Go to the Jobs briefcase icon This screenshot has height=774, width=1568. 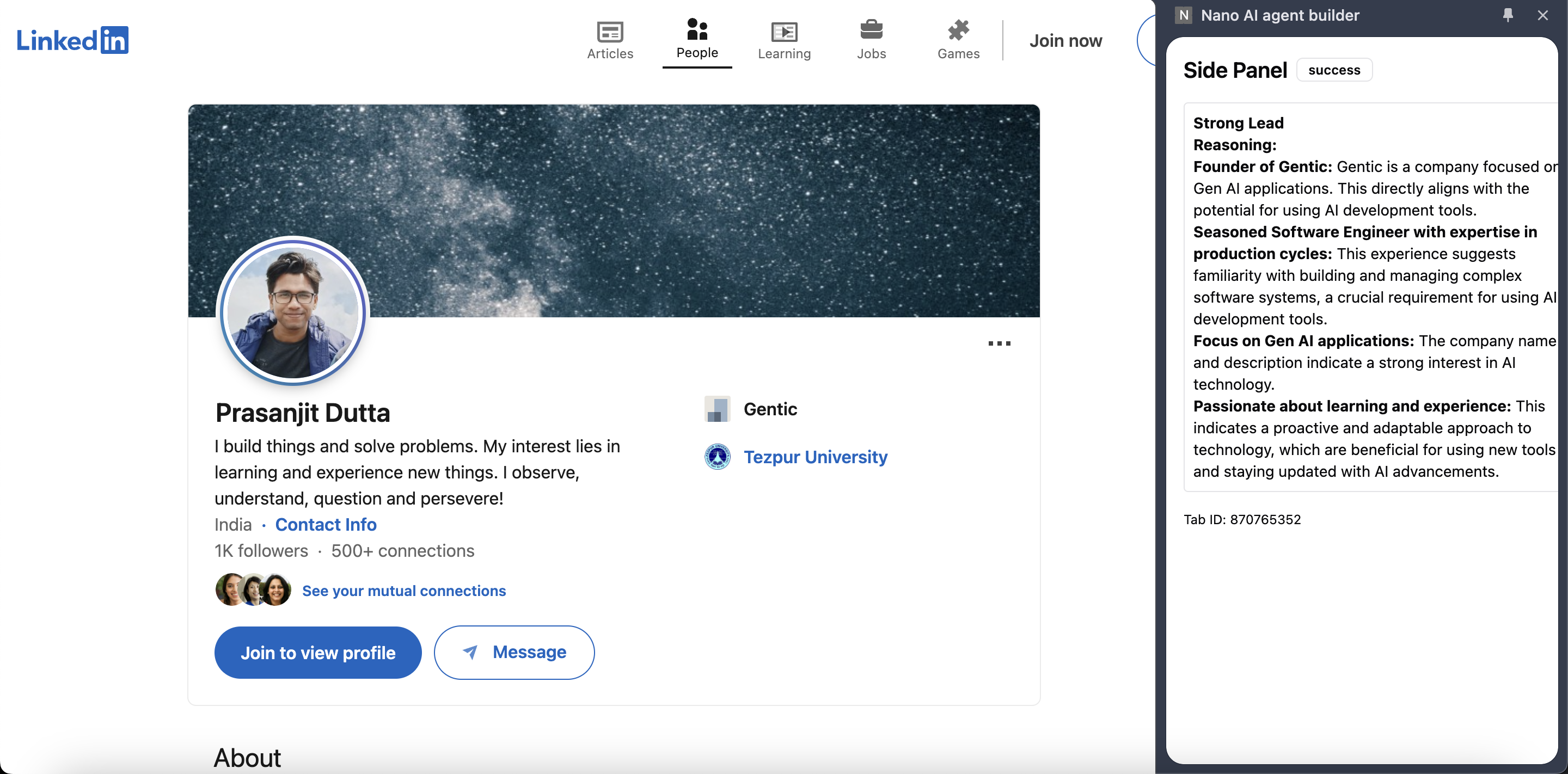[x=871, y=29]
